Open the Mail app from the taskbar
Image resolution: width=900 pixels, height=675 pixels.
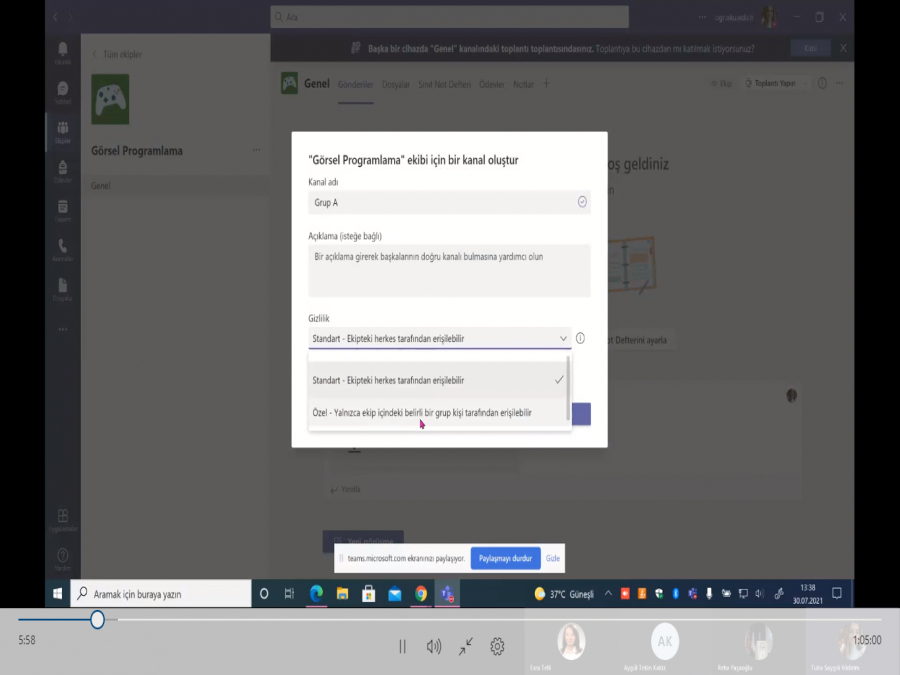tap(395, 593)
